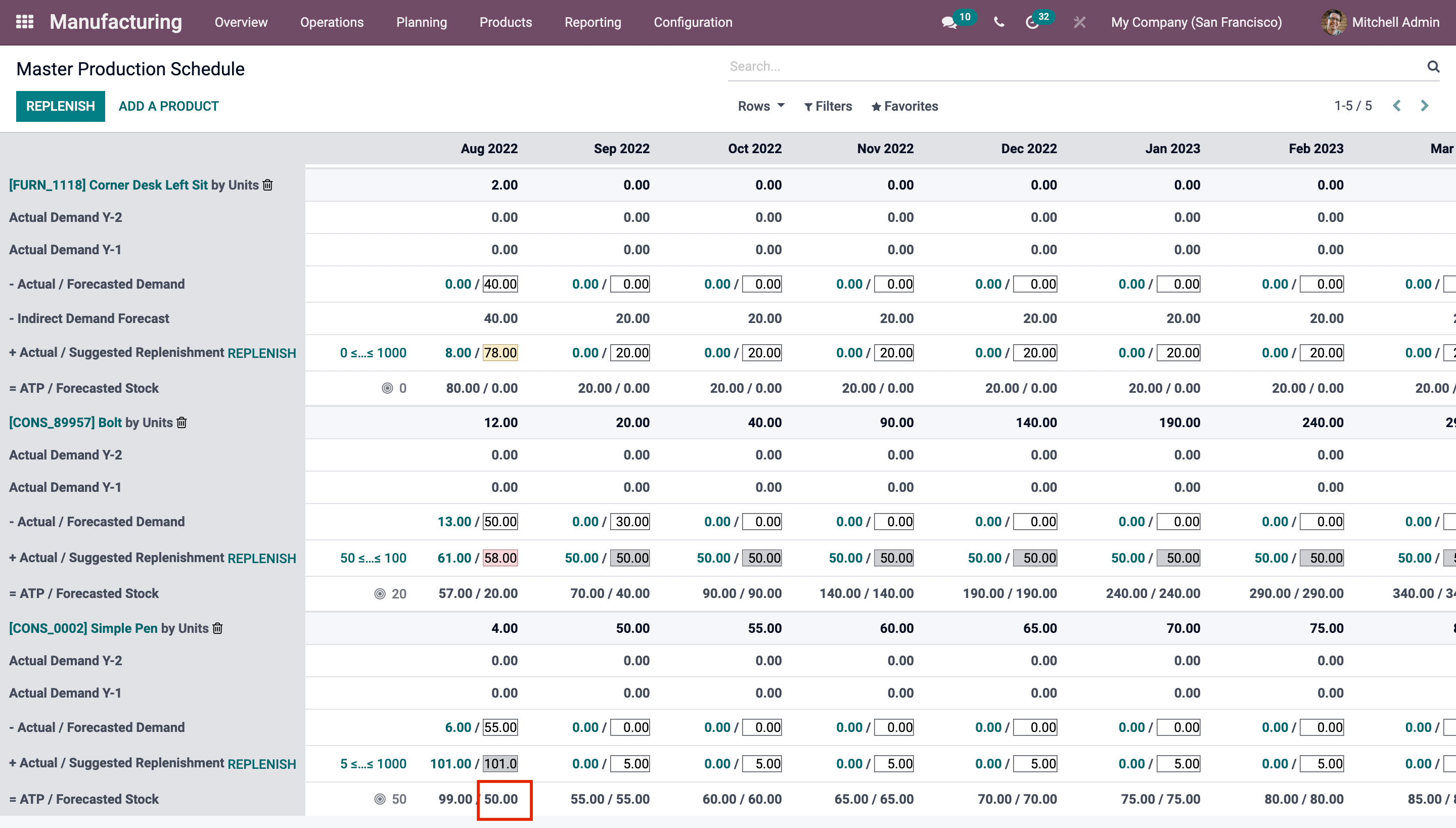Click the teal REPLENISH button
The image size is (1456, 828).
(x=60, y=106)
